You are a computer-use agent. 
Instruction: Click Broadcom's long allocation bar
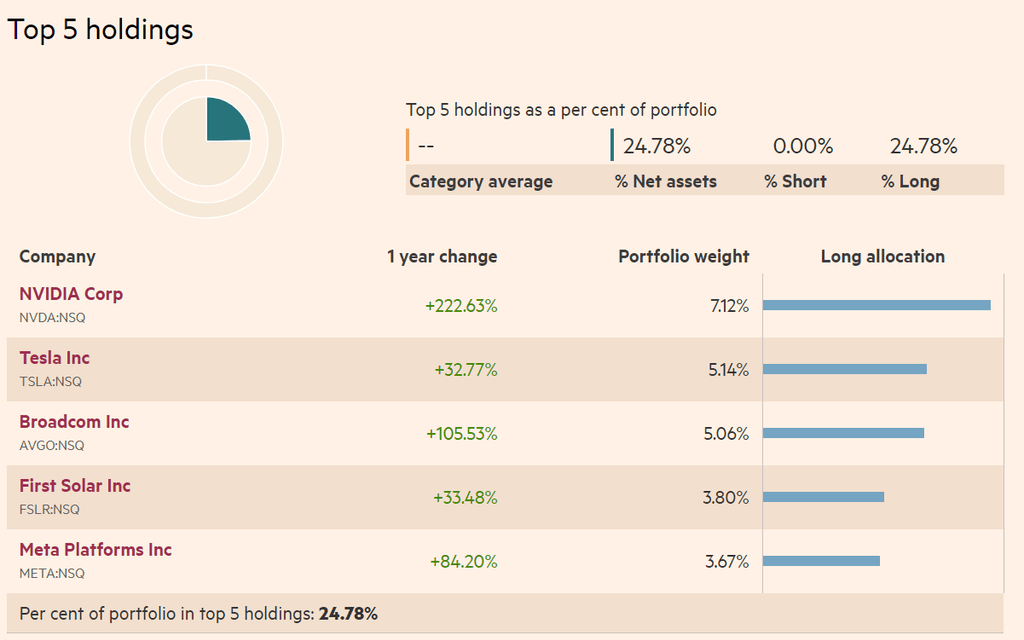pos(843,433)
